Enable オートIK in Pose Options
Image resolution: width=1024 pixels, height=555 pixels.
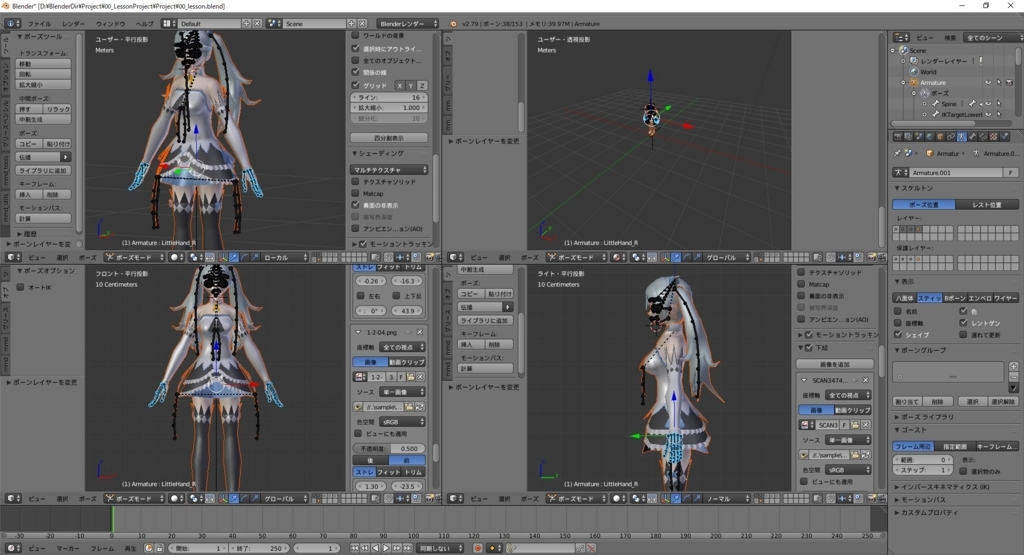tap(20, 287)
